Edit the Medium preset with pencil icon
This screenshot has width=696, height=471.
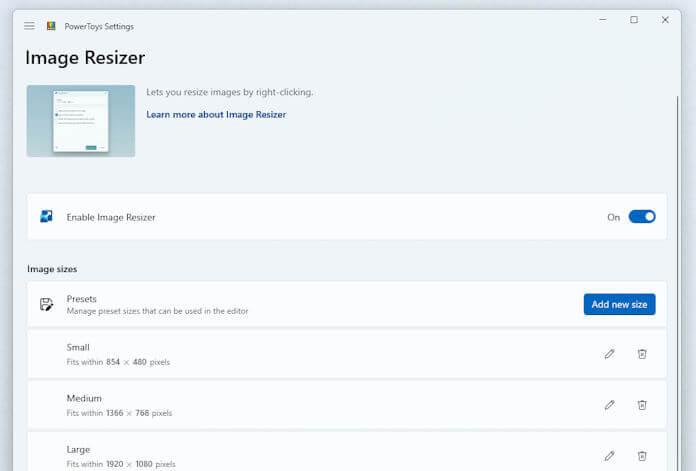point(609,405)
